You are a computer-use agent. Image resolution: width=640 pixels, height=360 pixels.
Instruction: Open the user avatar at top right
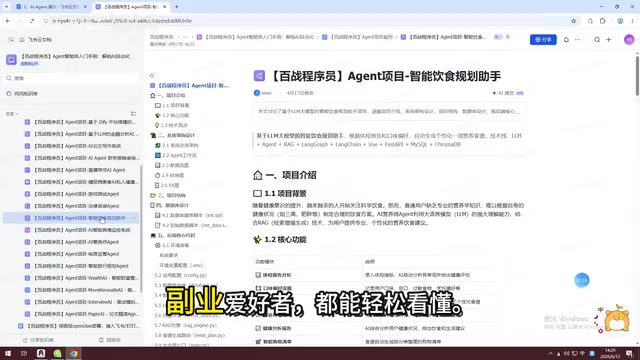pos(629,40)
